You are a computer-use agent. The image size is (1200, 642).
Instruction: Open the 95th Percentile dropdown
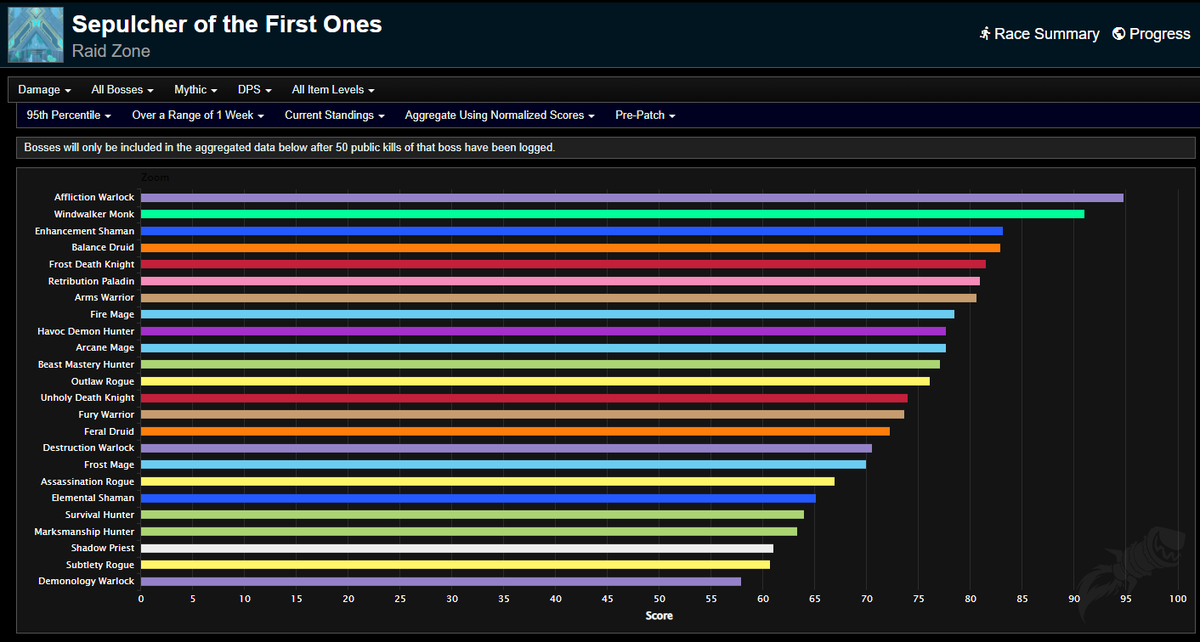68,116
